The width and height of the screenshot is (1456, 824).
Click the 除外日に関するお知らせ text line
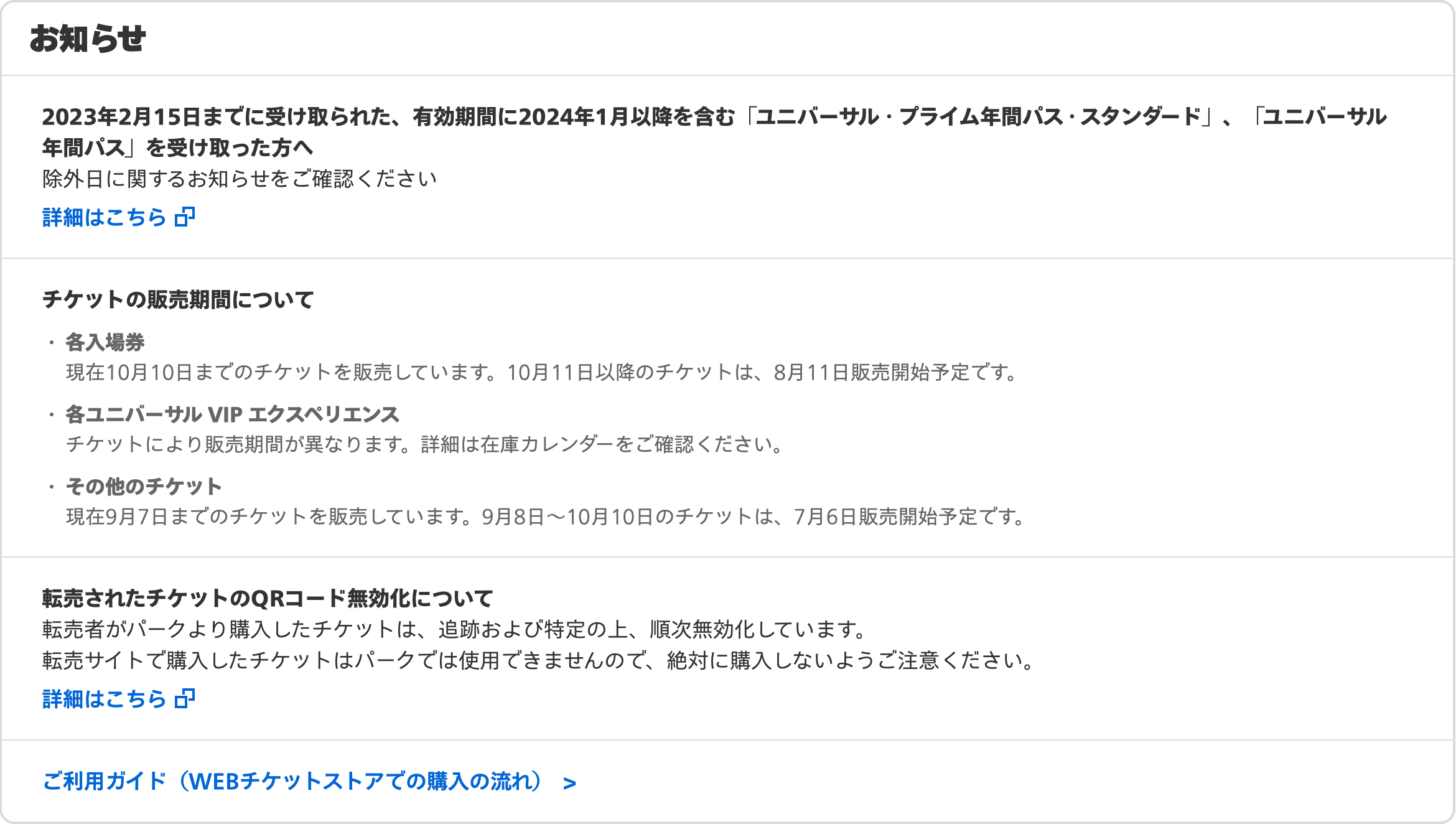tap(240, 179)
